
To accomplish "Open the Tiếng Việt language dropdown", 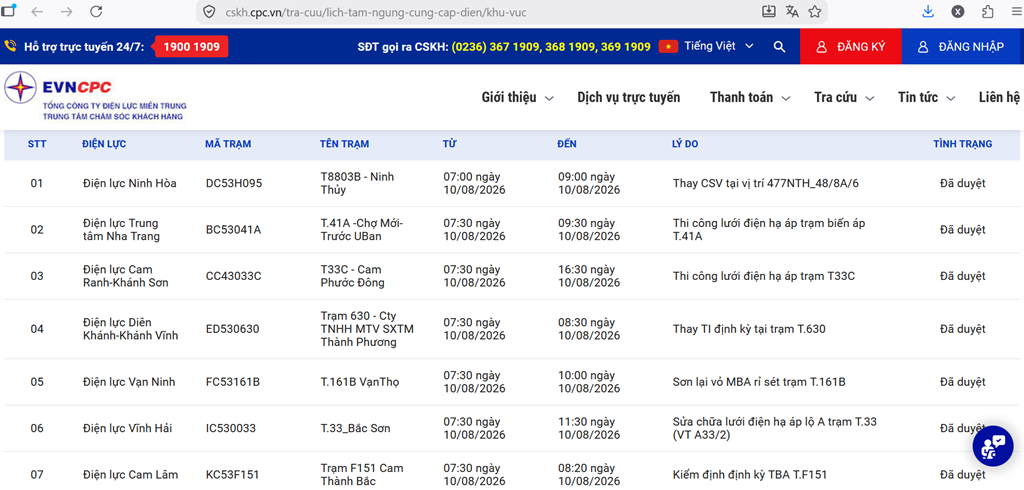I will 718,46.
